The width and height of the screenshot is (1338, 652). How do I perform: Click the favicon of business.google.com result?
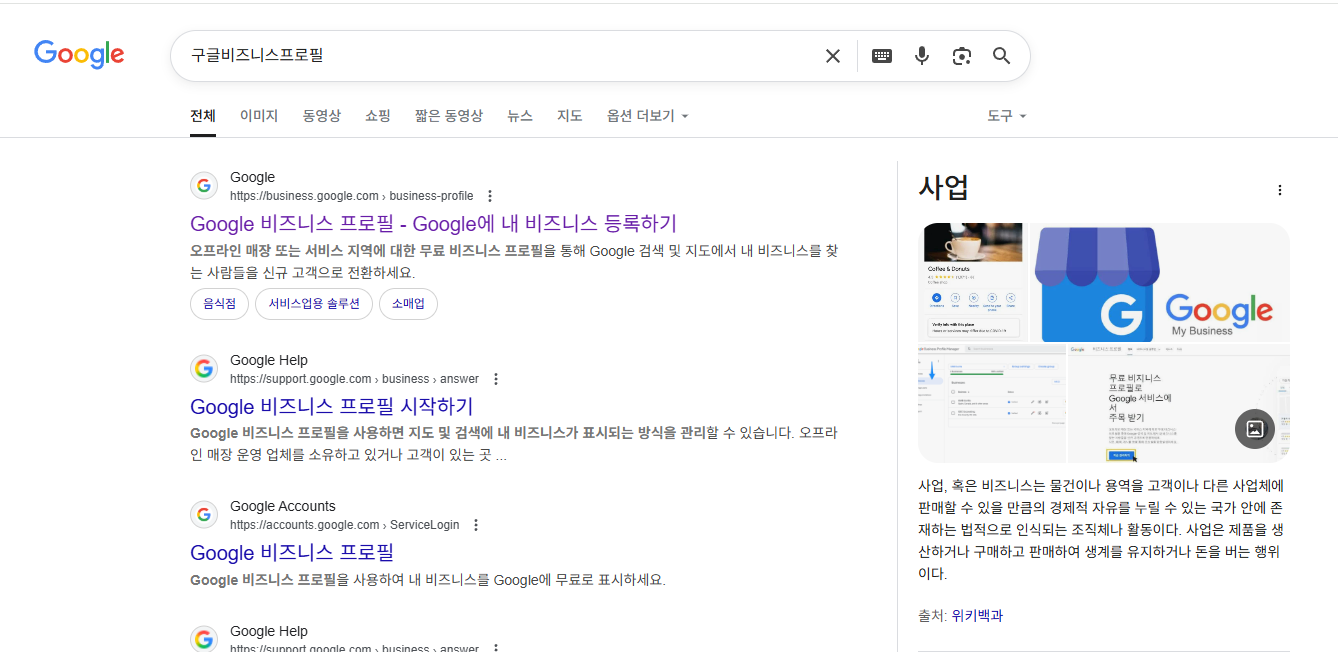click(204, 186)
